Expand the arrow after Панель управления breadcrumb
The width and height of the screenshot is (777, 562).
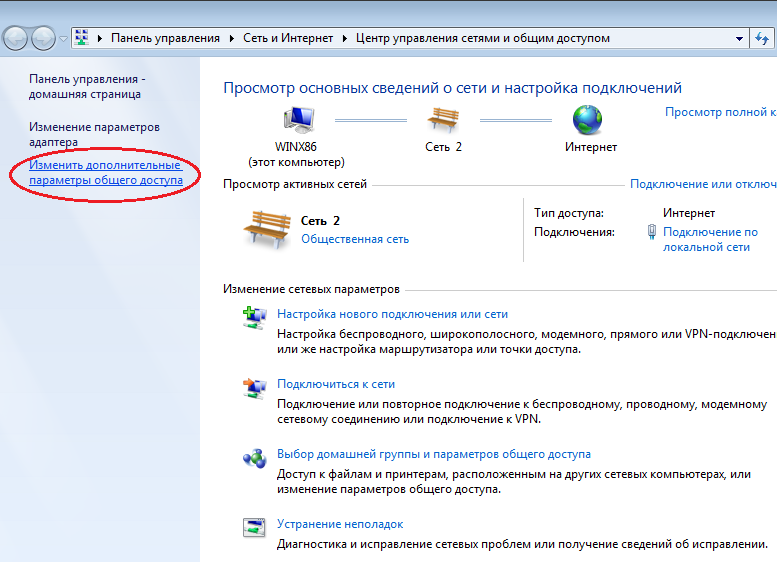[x=230, y=38]
